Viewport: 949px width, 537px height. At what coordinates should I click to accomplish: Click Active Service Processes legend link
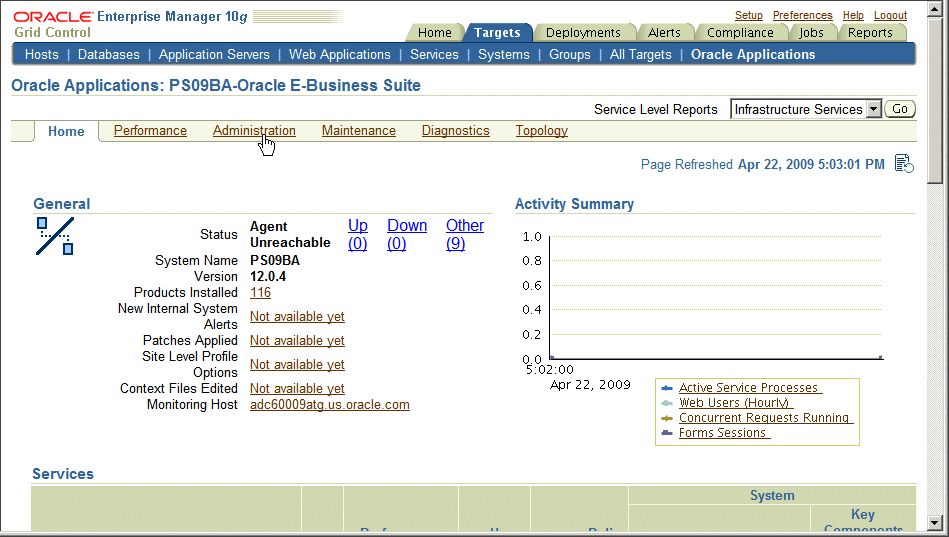748,387
